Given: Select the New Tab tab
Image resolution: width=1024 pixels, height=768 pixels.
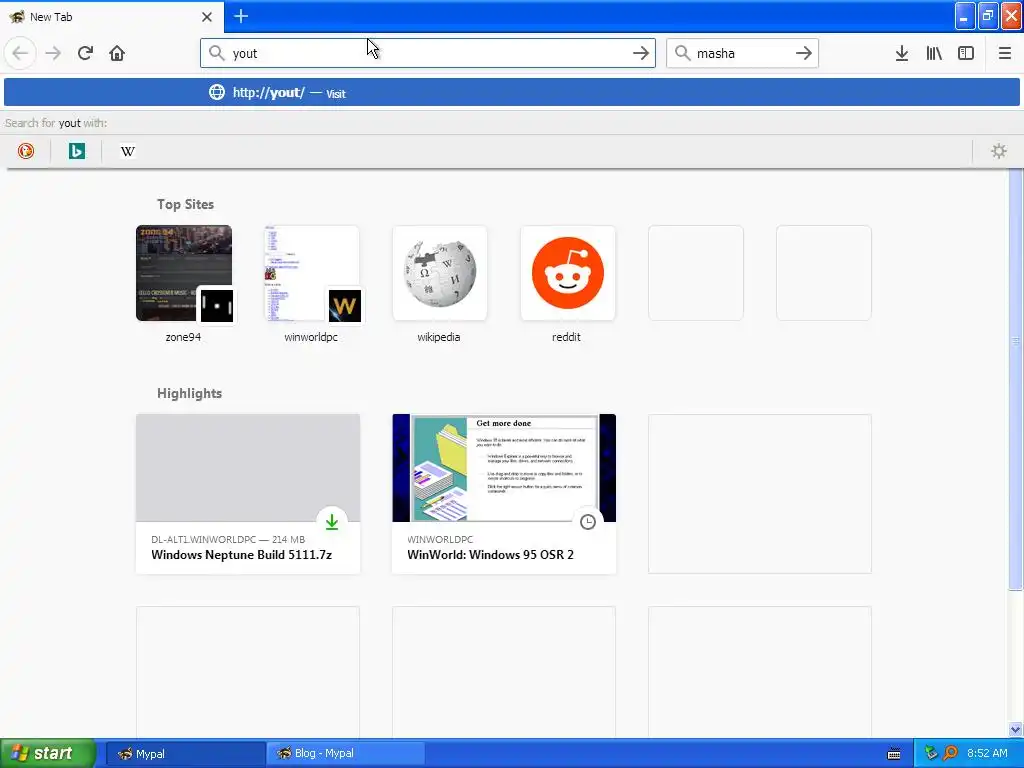Looking at the screenshot, I should (111, 17).
